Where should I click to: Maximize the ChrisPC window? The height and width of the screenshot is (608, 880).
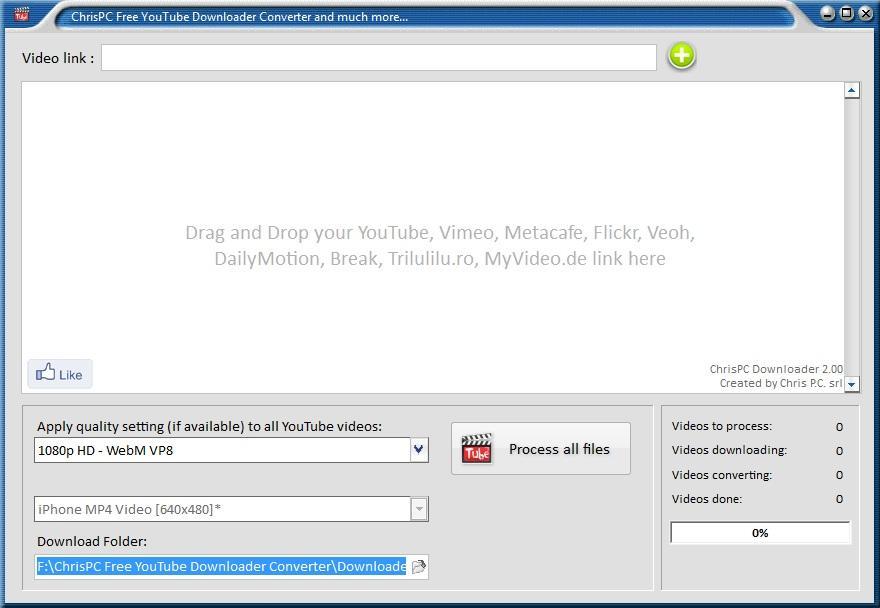847,13
